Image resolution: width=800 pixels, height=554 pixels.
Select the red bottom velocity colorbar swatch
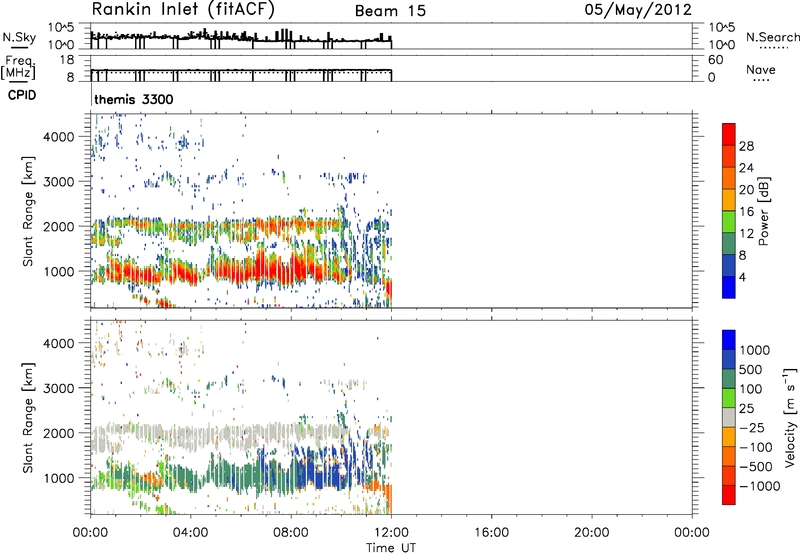click(729, 495)
